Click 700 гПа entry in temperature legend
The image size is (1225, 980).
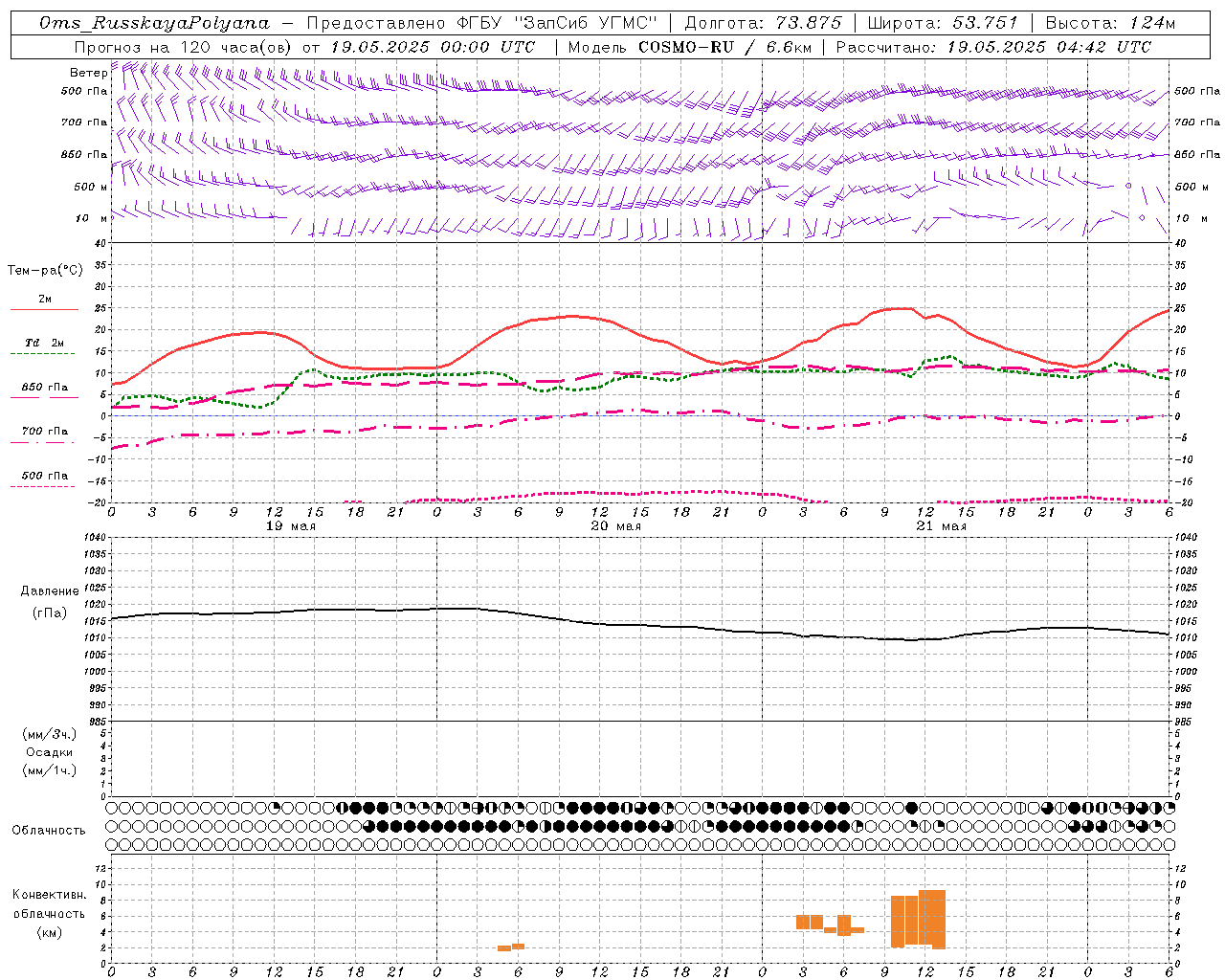pyautogui.click(x=45, y=432)
